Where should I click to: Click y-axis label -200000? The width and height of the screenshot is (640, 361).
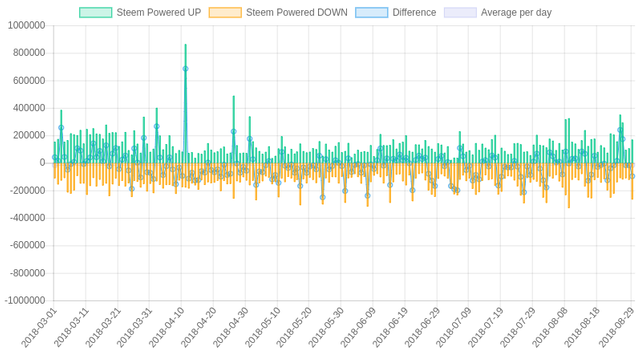[27, 191]
